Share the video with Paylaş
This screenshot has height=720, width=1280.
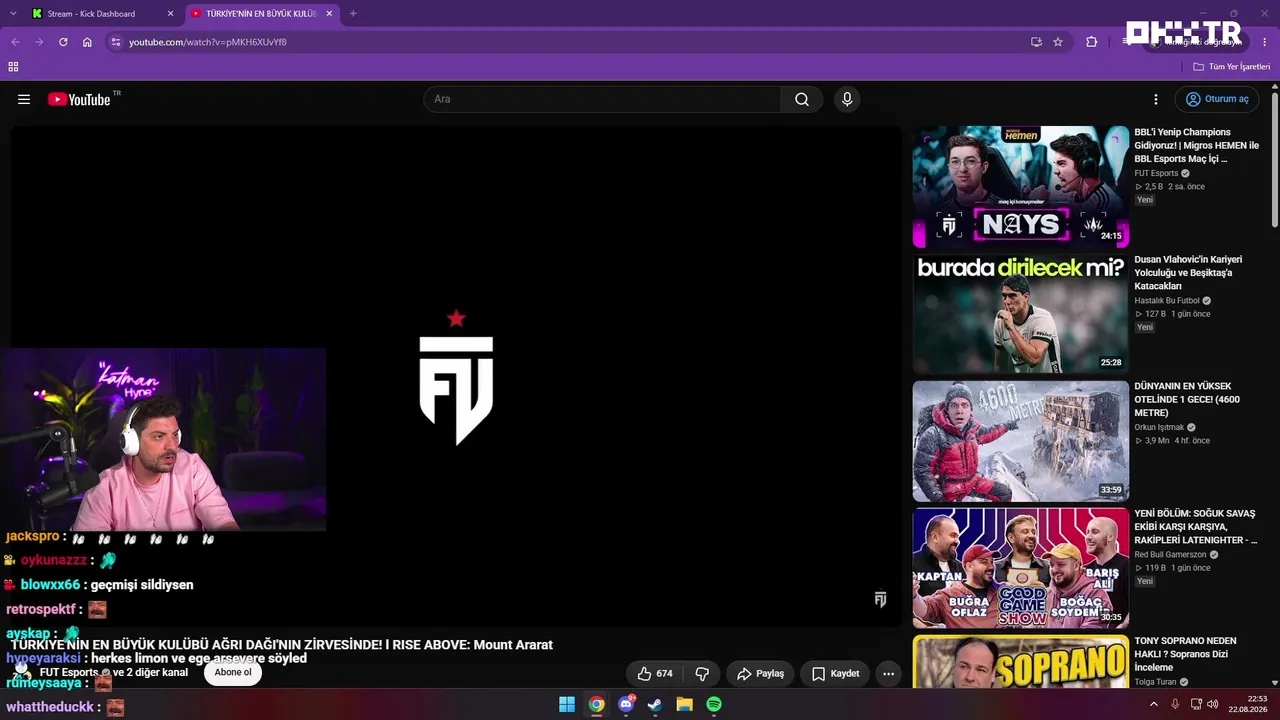coord(760,674)
